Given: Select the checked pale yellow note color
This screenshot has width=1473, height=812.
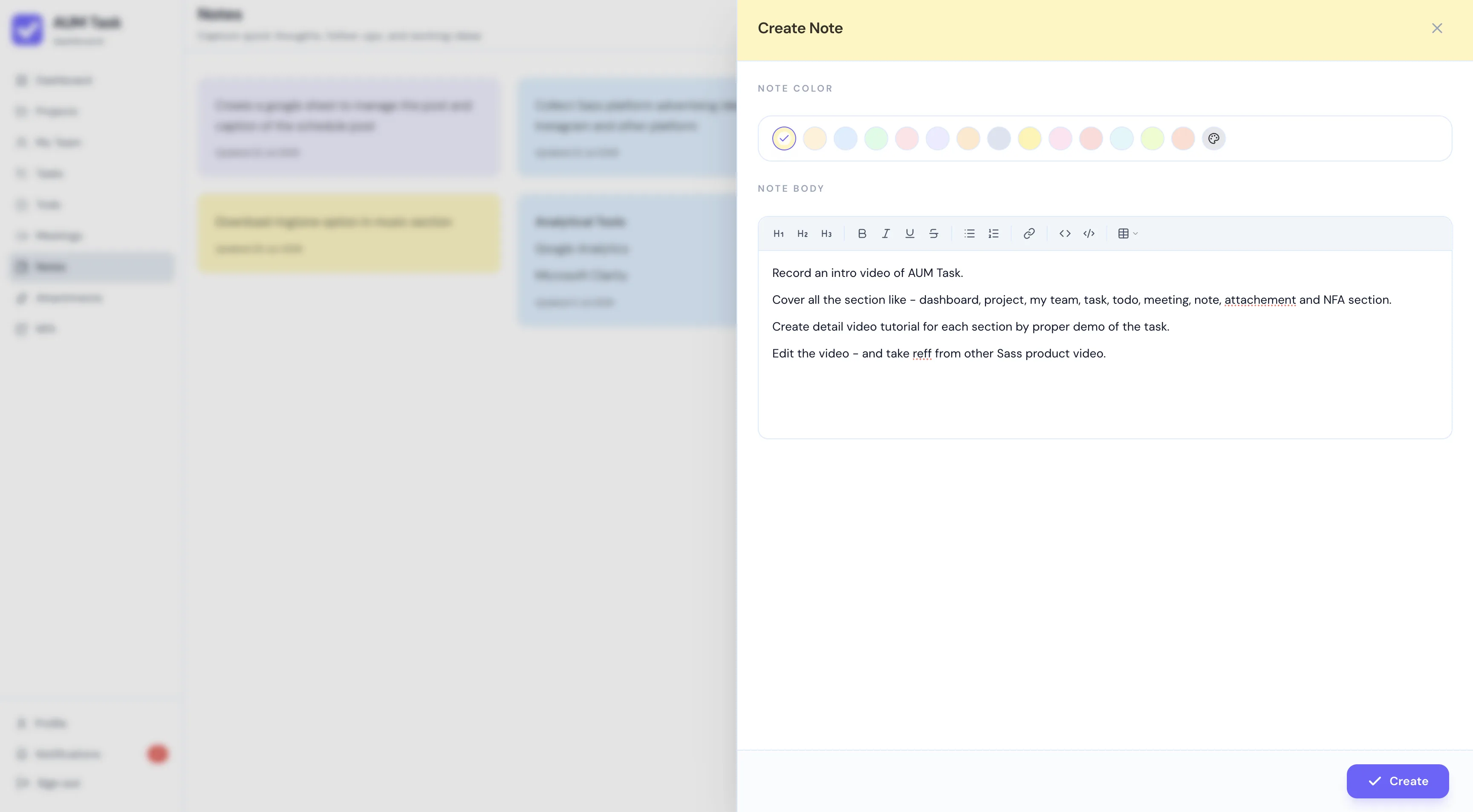Looking at the screenshot, I should pyautogui.click(x=784, y=138).
